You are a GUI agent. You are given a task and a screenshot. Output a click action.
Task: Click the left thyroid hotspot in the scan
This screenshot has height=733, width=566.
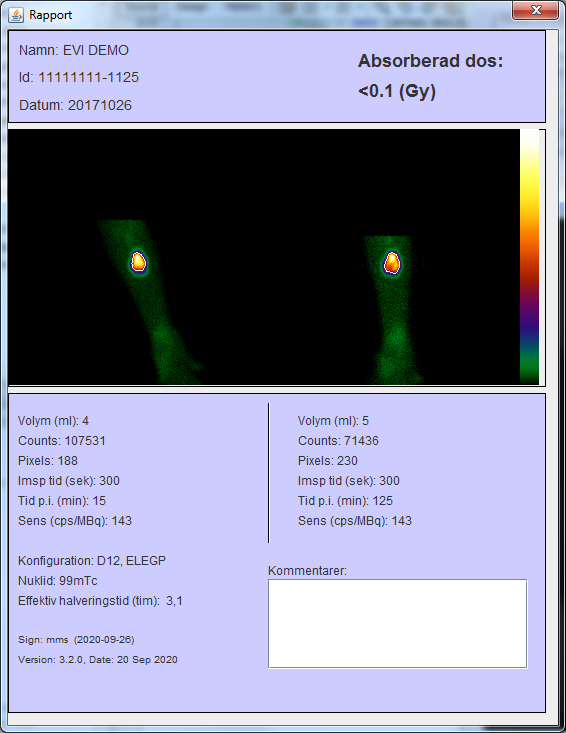pyautogui.click(x=138, y=262)
